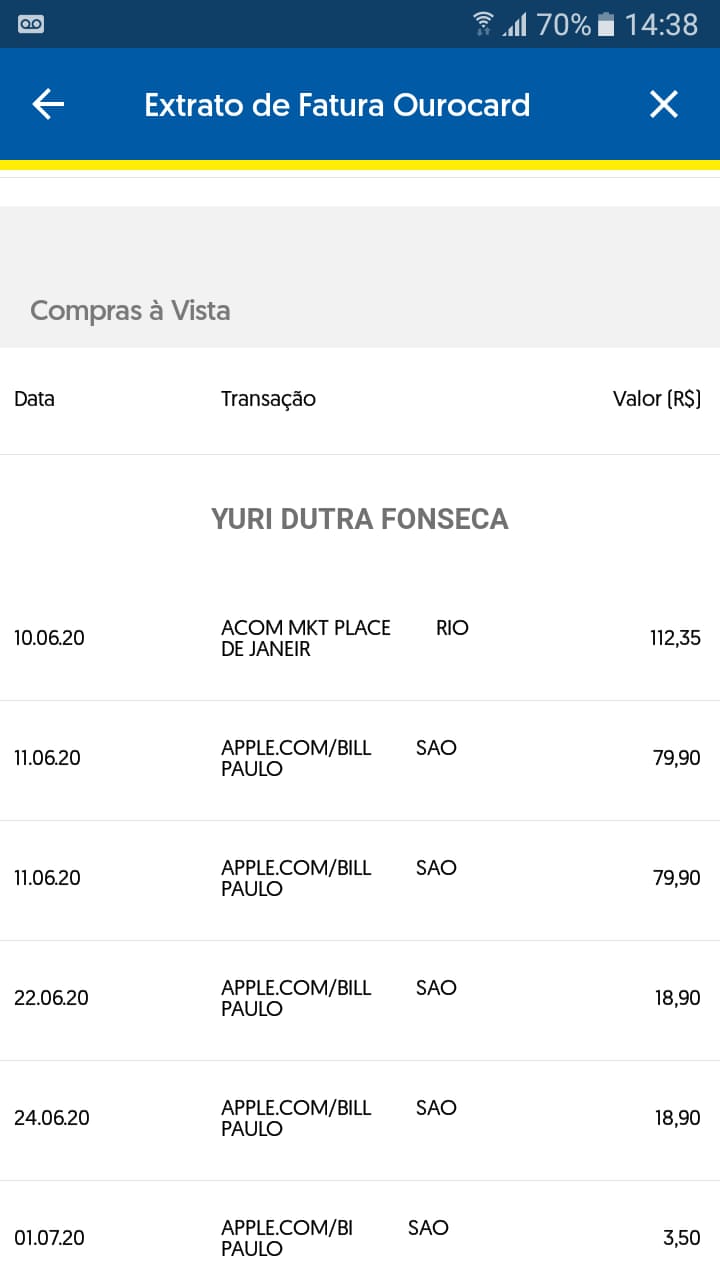Screen dimensions: 720x1280
Task: Tap the Wi-Fi status icon
Action: coord(484,24)
